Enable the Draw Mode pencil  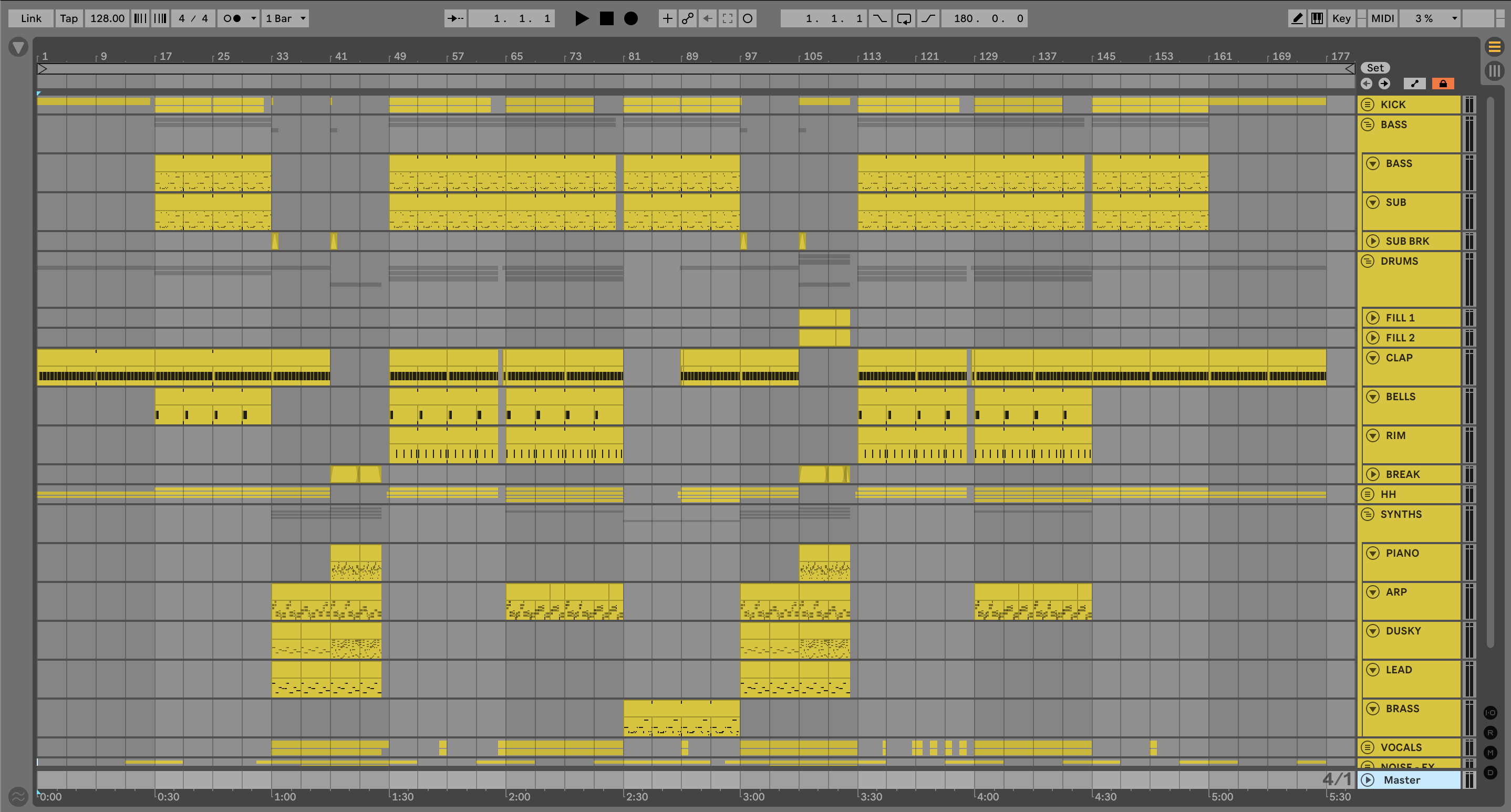pyautogui.click(x=1297, y=18)
